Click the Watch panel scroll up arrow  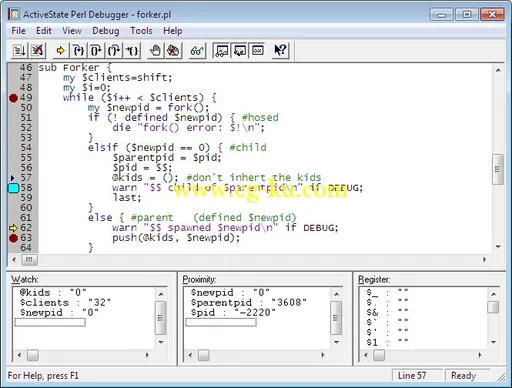(x=161, y=294)
